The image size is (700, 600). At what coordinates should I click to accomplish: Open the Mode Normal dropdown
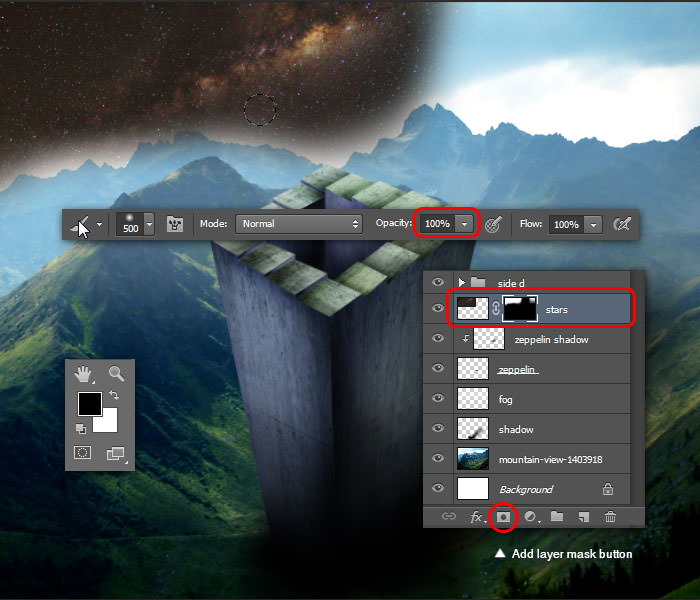click(298, 224)
